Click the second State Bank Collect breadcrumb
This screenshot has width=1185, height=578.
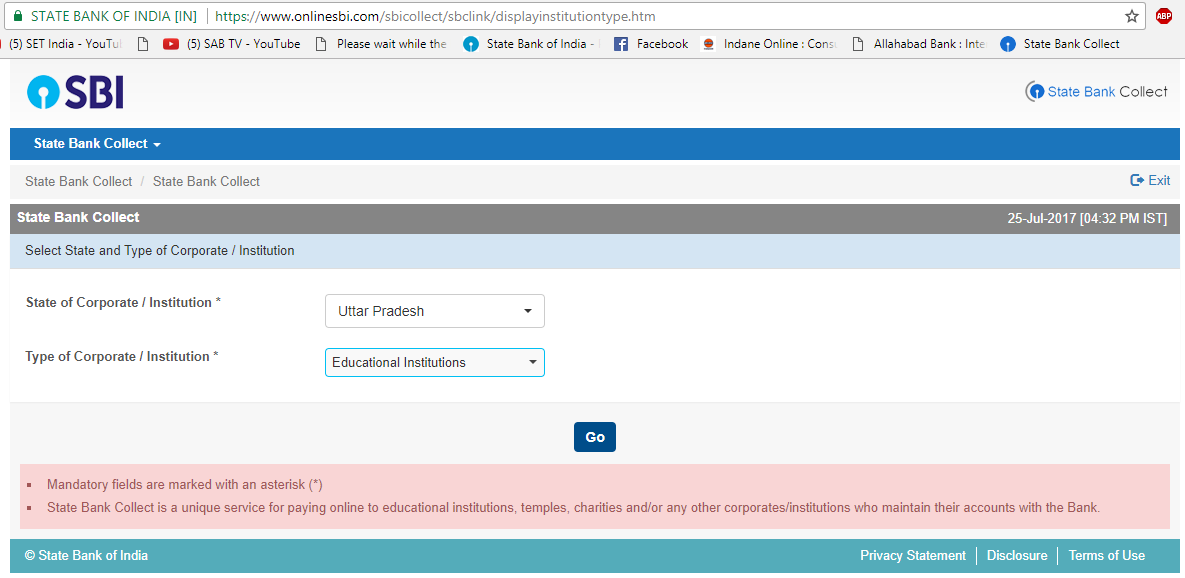tap(206, 181)
